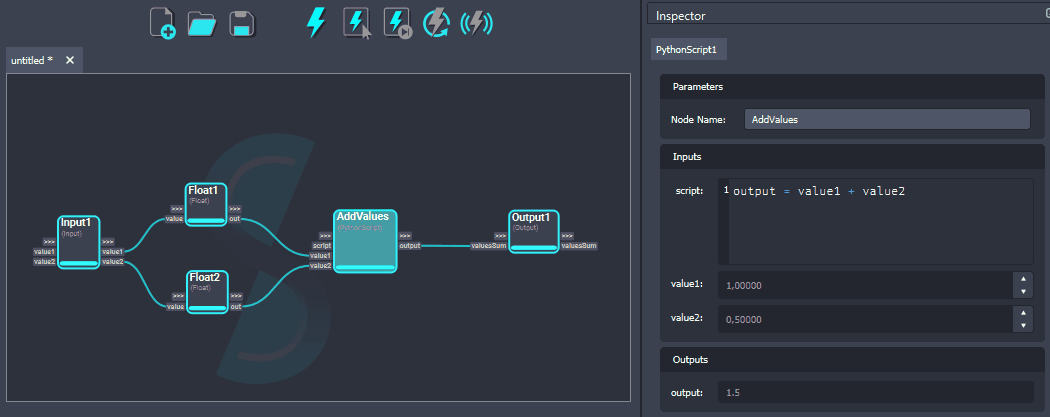Increase value2 with the up arrow

(x=1023, y=313)
